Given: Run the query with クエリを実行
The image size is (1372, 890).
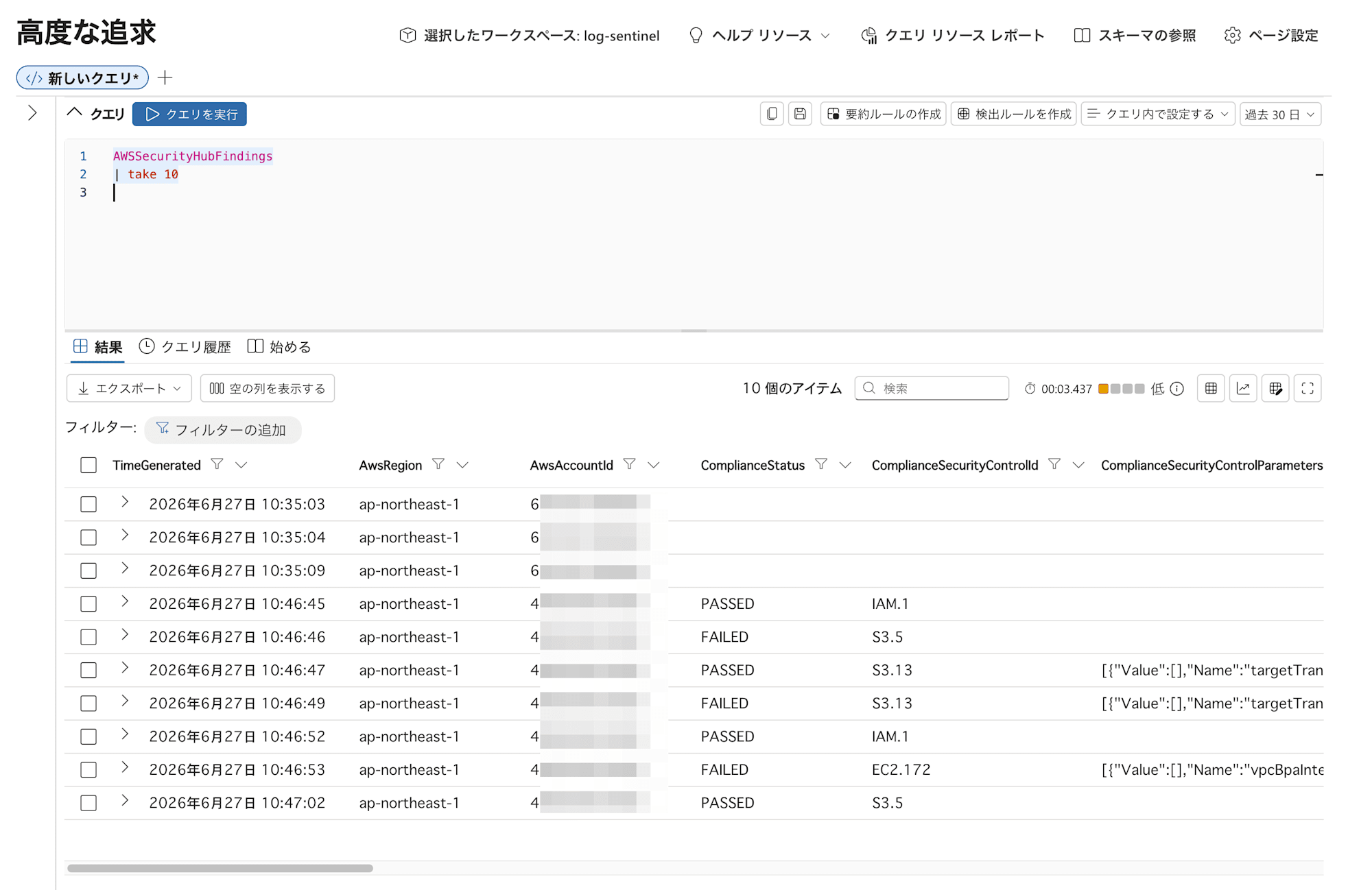Looking at the screenshot, I should pos(190,114).
